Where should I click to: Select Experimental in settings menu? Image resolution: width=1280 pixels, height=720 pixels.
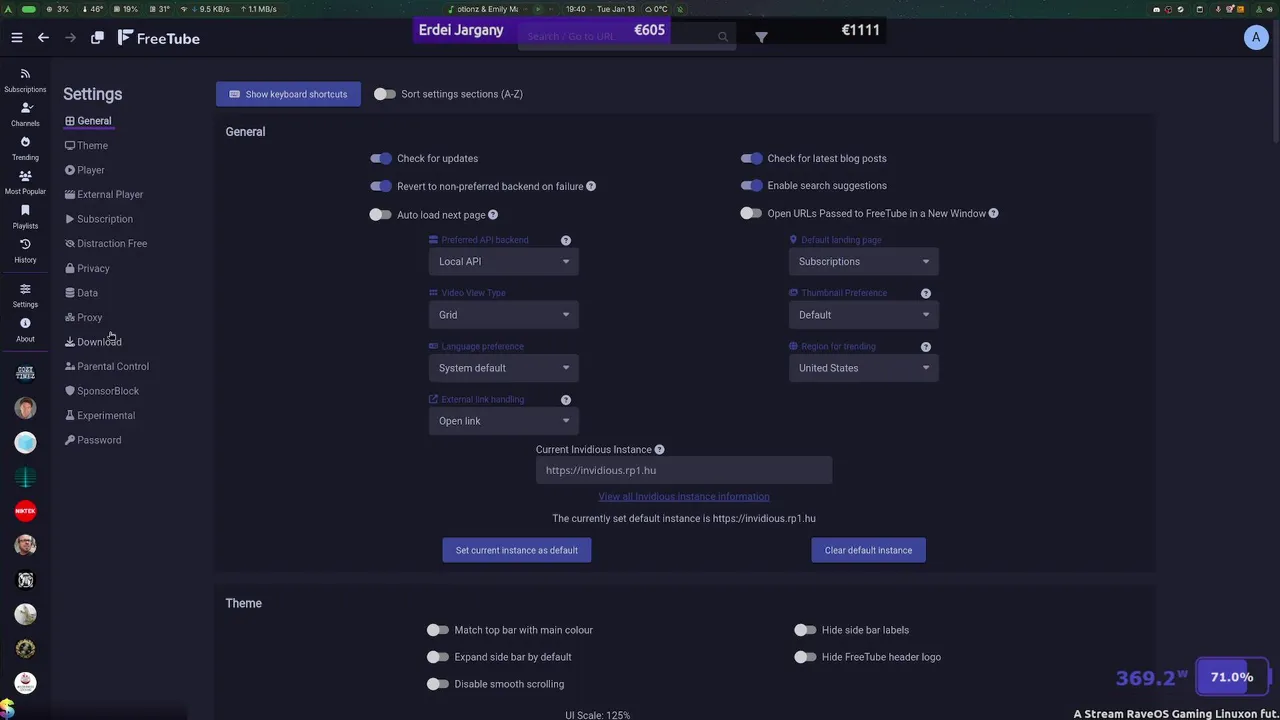pyautogui.click(x=100, y=416)
